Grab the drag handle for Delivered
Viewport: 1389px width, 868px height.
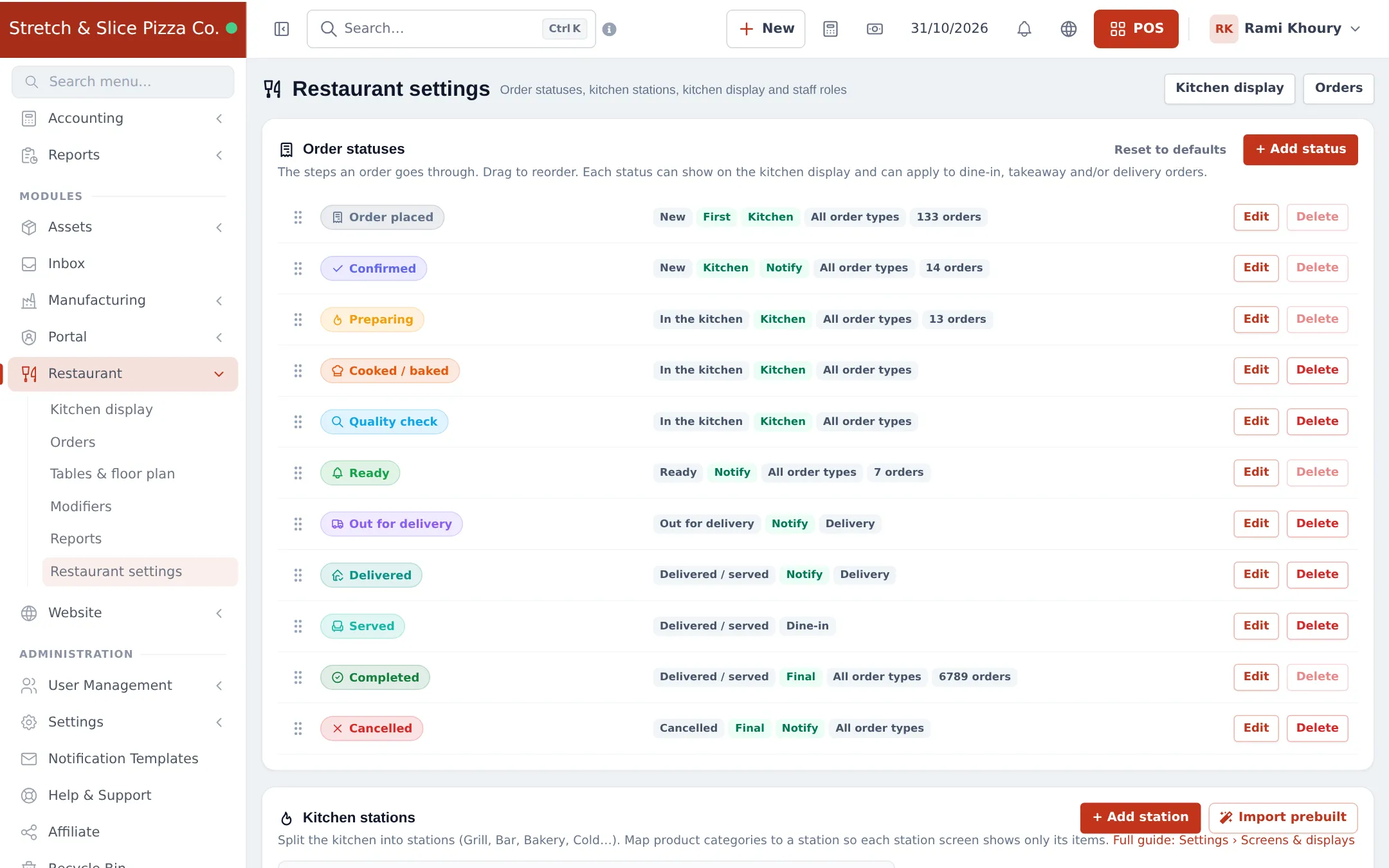tap(298, 575)
